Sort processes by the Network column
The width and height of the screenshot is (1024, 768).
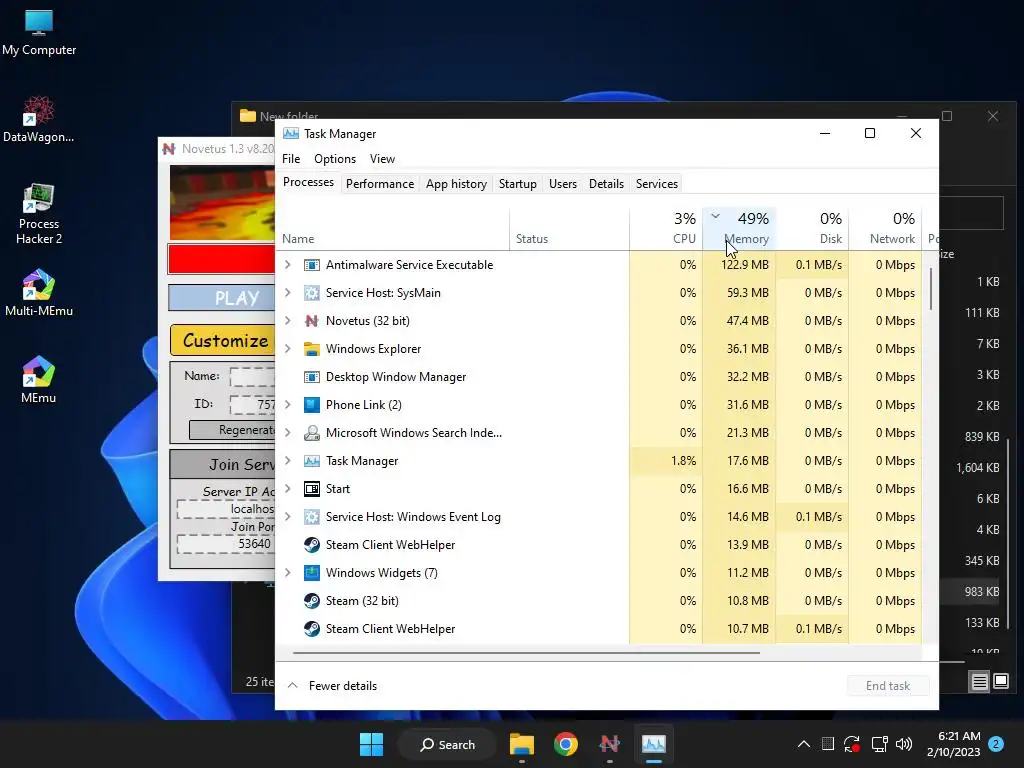click(886, 229)
